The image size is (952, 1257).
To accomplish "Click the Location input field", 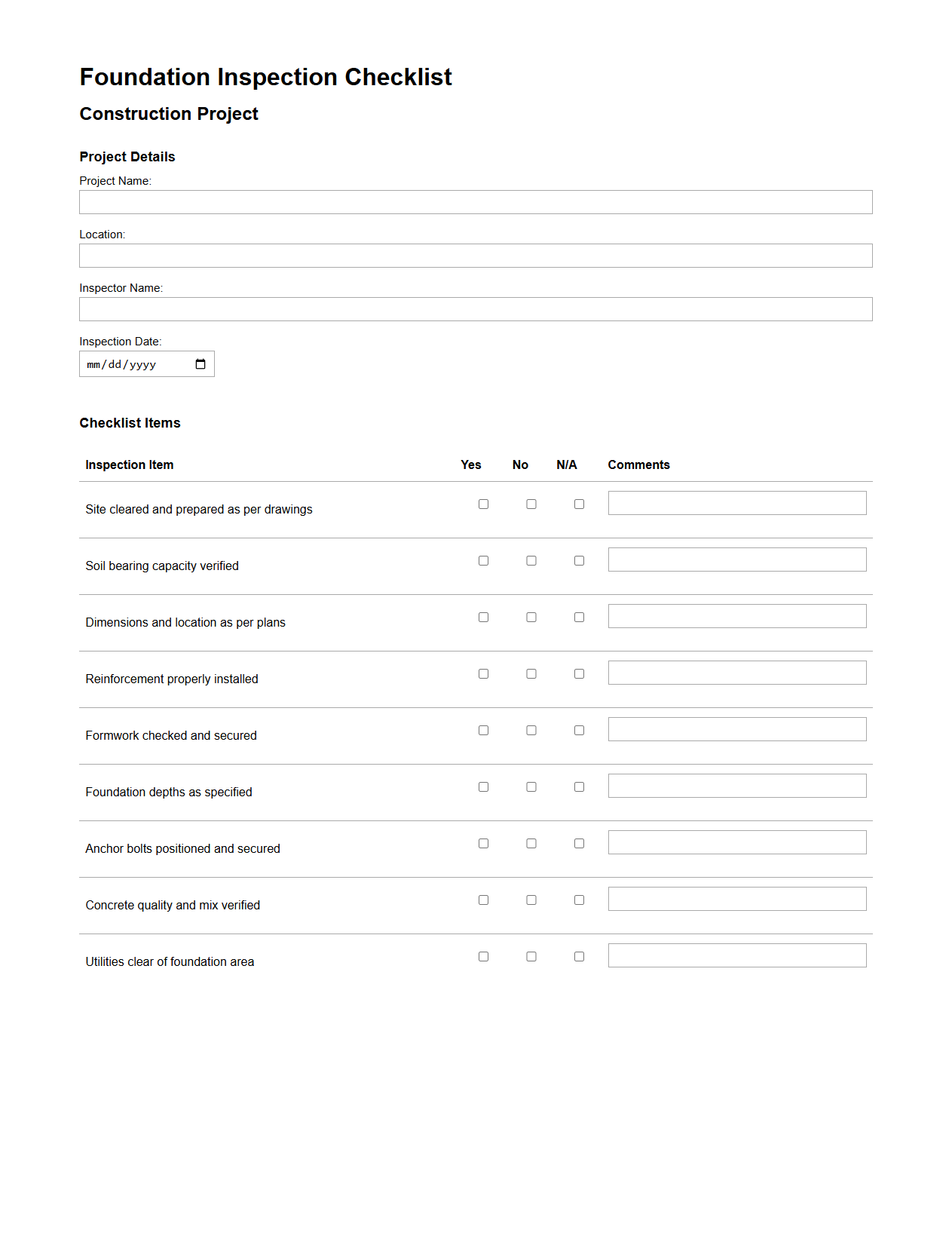I will [x=476, y=255].
